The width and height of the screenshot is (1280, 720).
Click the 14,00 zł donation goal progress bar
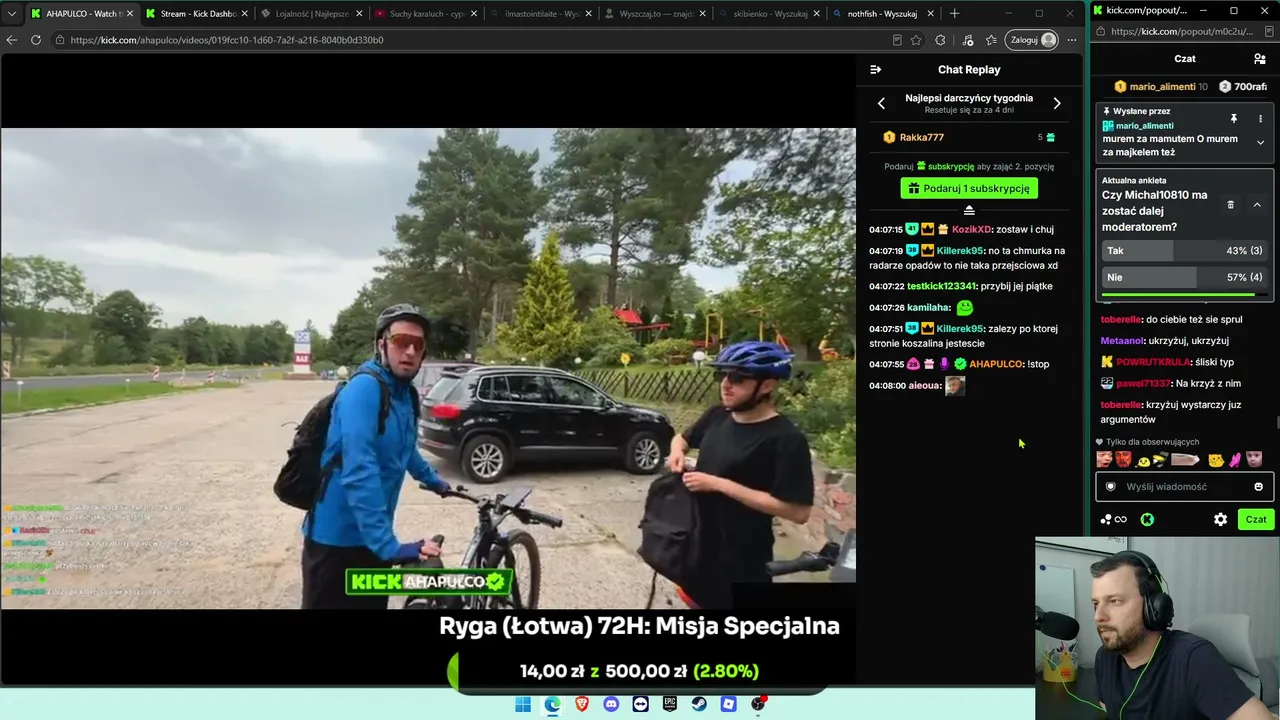tap(639, 671)
